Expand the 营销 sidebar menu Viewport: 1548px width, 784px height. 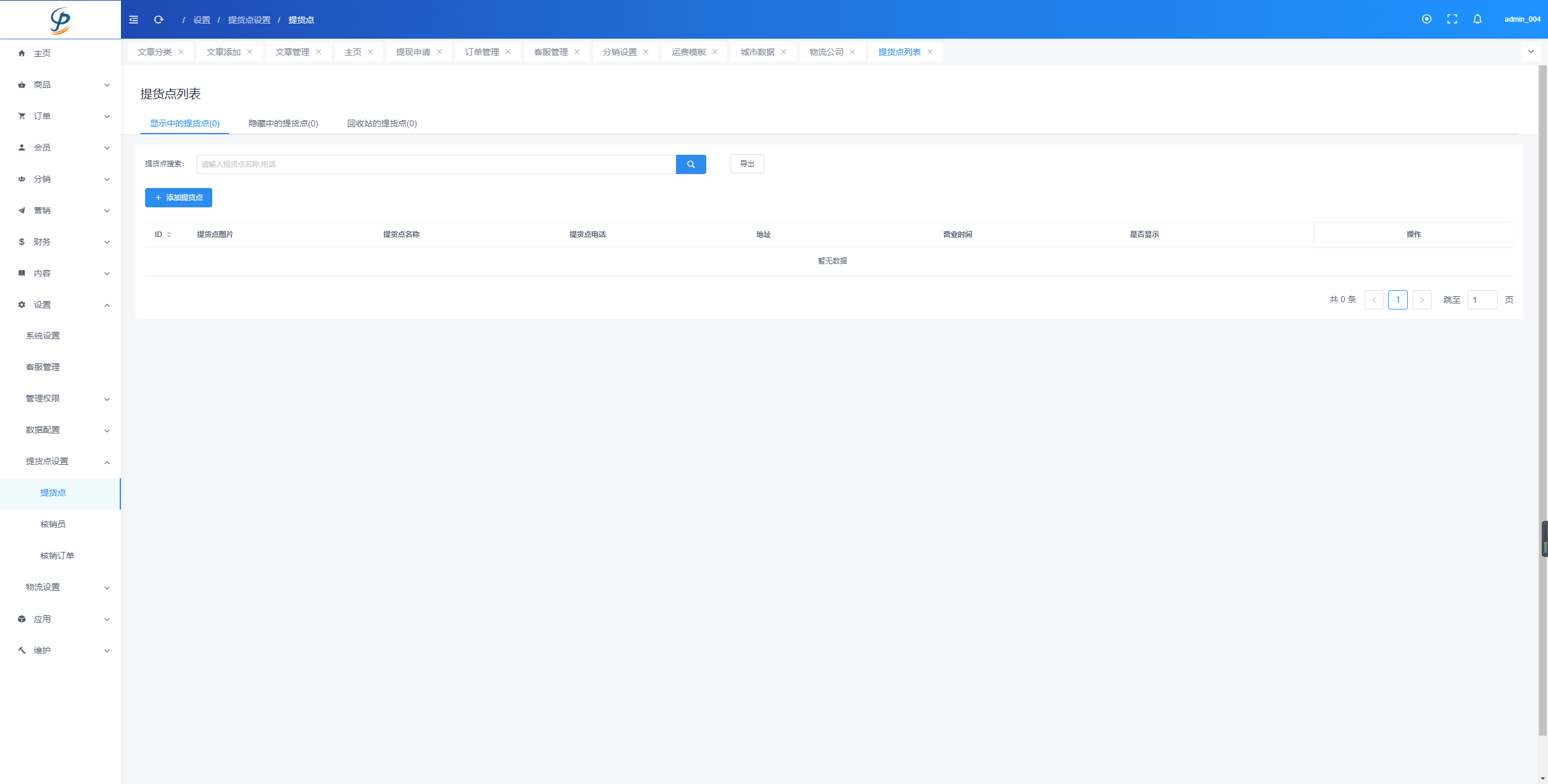click(x=60, y=210)
